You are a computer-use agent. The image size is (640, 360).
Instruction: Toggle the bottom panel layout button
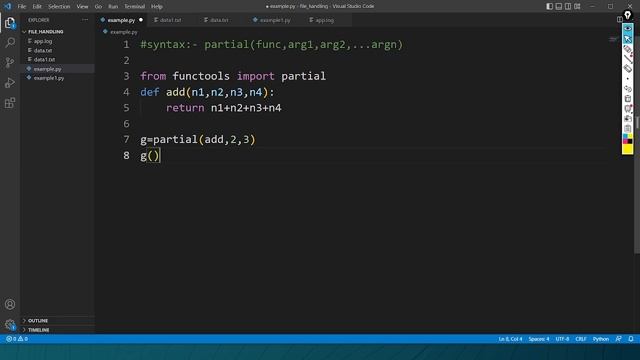559,6
